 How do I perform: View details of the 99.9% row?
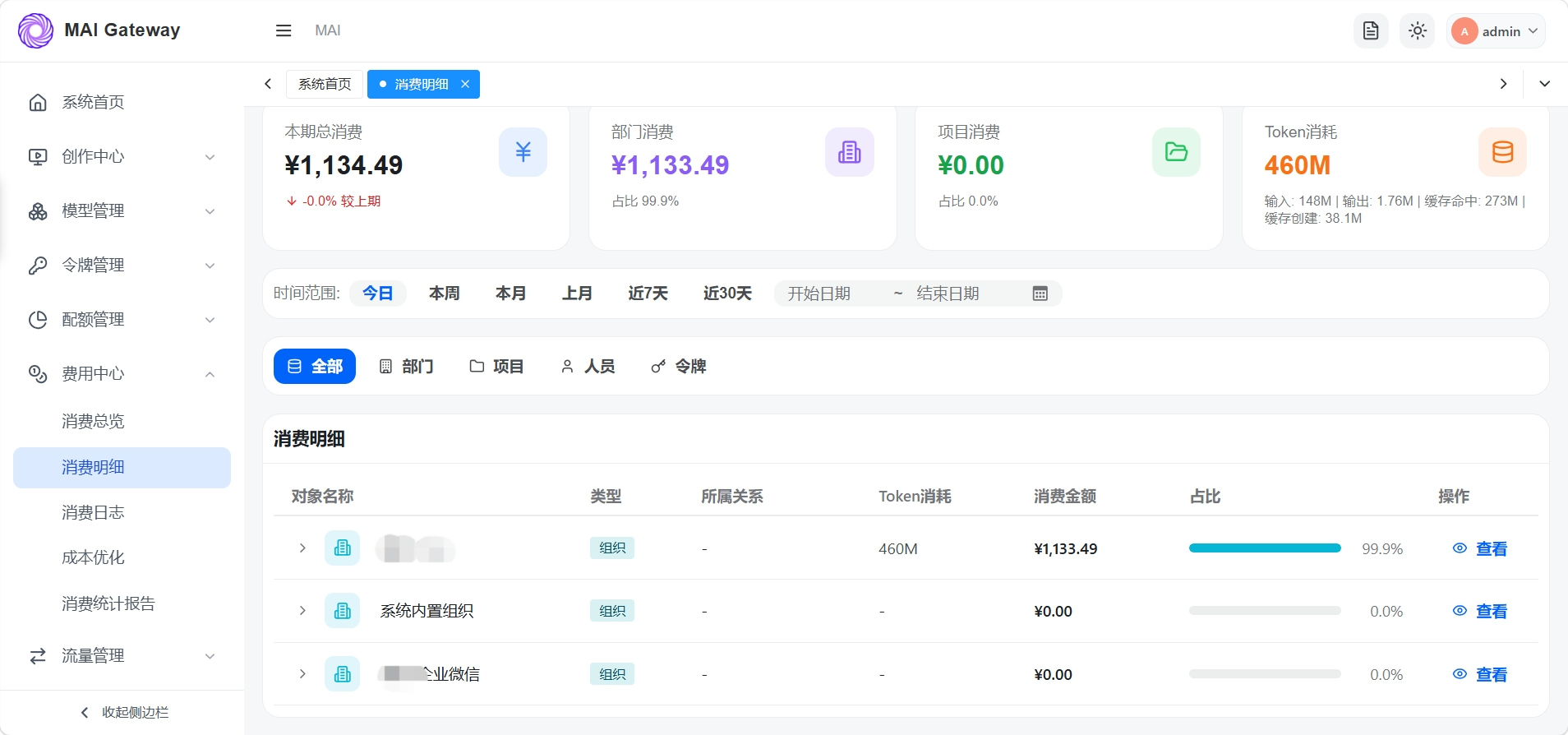tap(1480, 548)
